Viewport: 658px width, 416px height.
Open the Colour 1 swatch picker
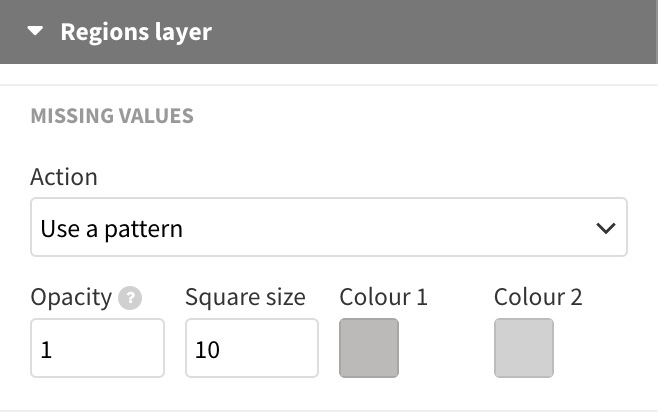[369, 348]
